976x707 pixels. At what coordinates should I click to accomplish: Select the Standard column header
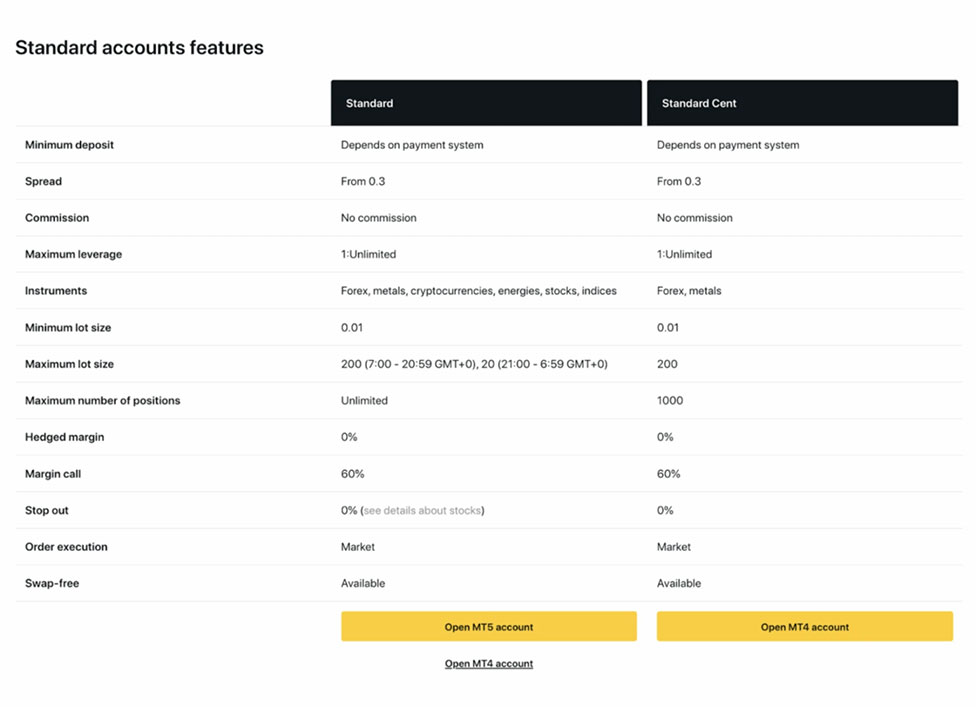tap(486, 103)
